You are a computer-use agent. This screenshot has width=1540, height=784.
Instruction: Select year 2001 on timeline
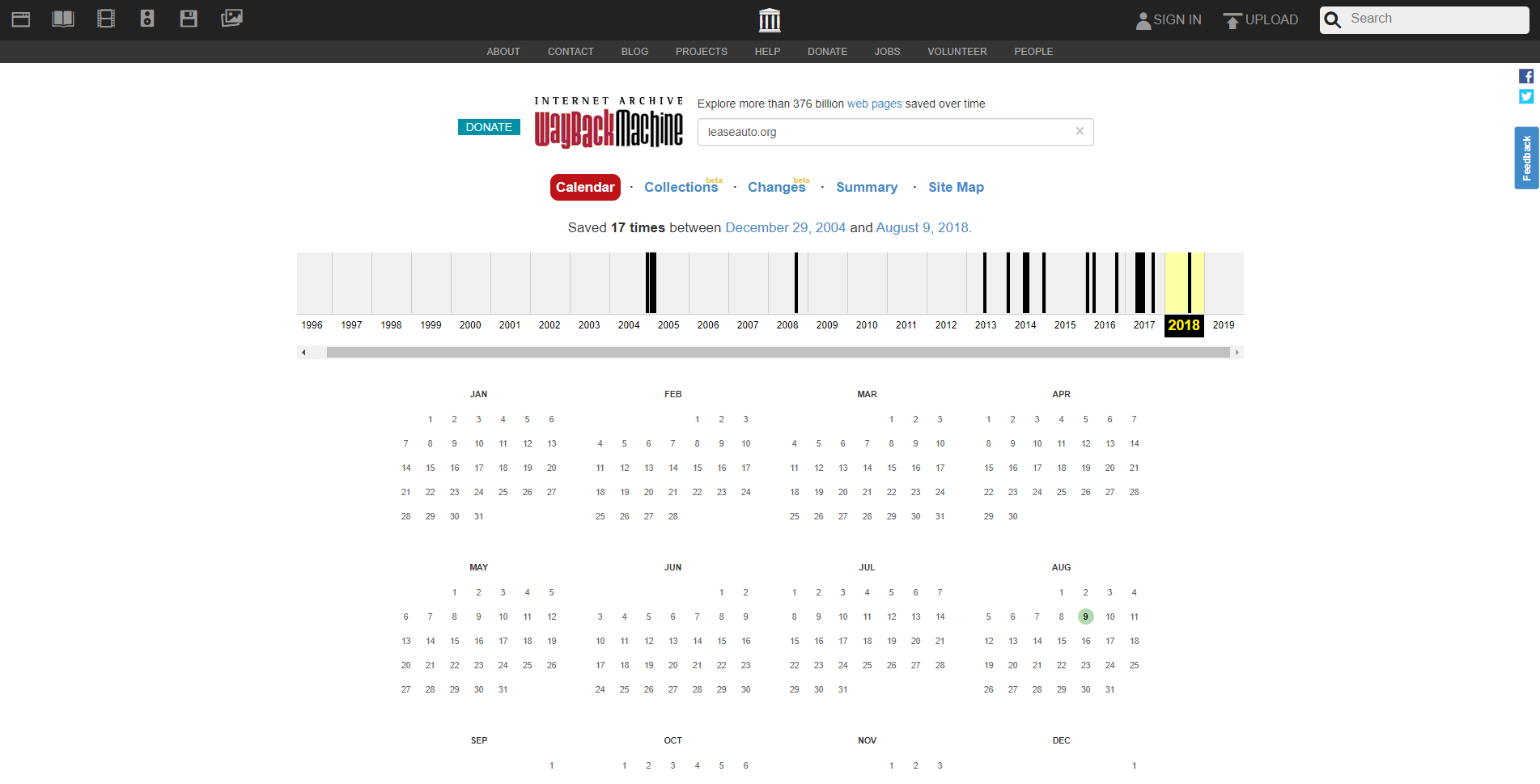[510, 325]
